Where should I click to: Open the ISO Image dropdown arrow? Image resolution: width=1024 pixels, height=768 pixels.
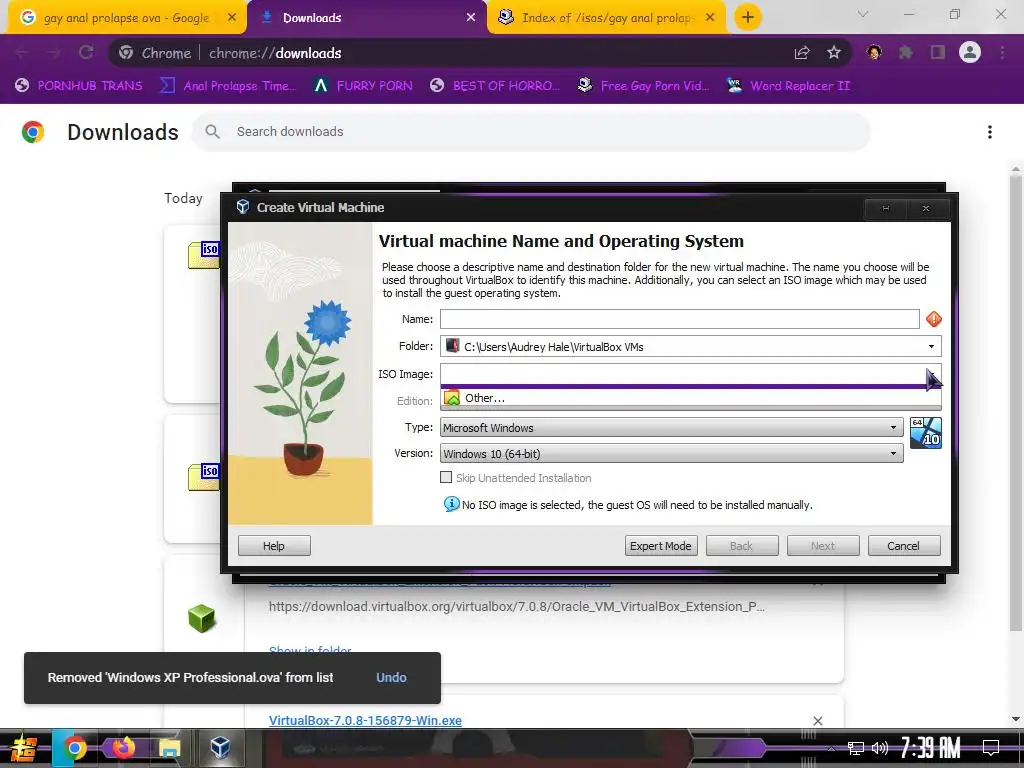click(932, 374)
